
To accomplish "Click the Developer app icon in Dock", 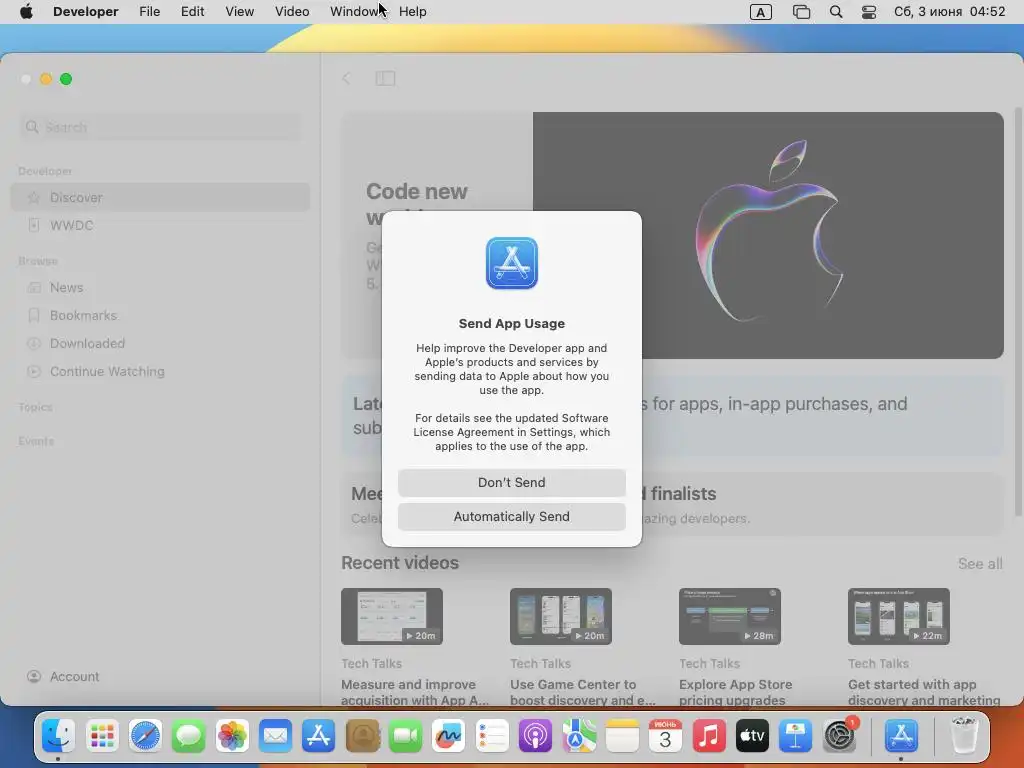I will click(x=901, y=736).
